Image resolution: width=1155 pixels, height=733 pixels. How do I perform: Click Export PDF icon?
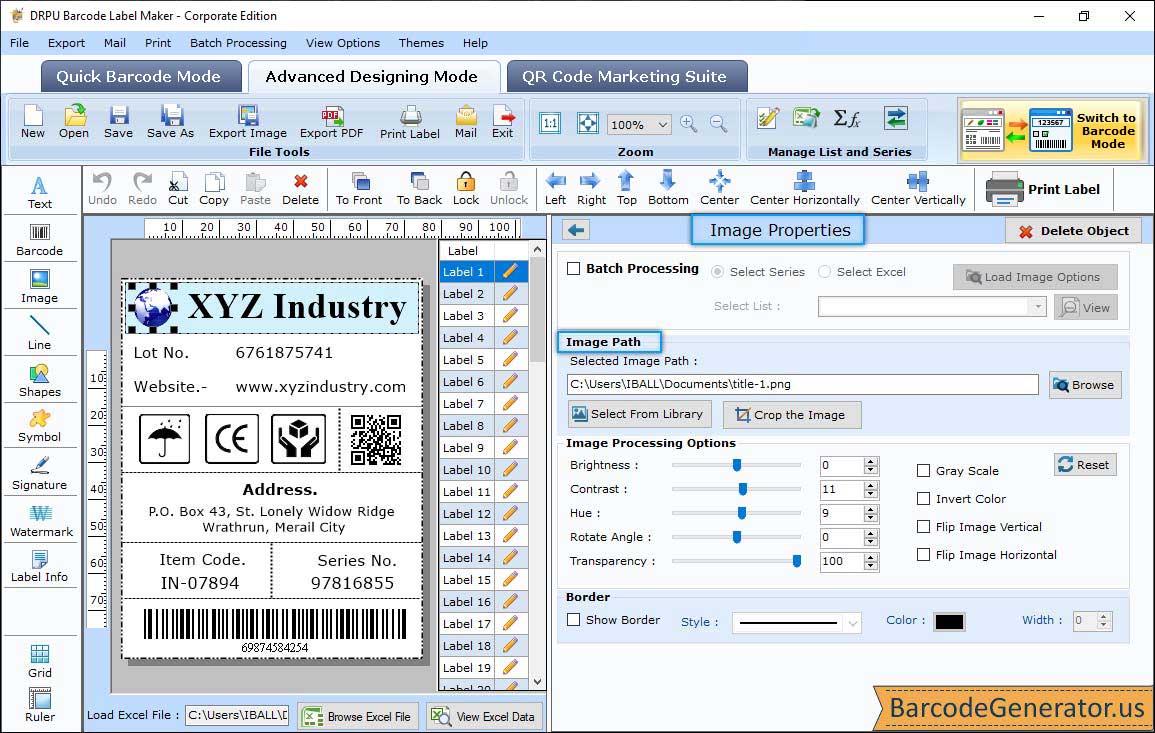331,122
